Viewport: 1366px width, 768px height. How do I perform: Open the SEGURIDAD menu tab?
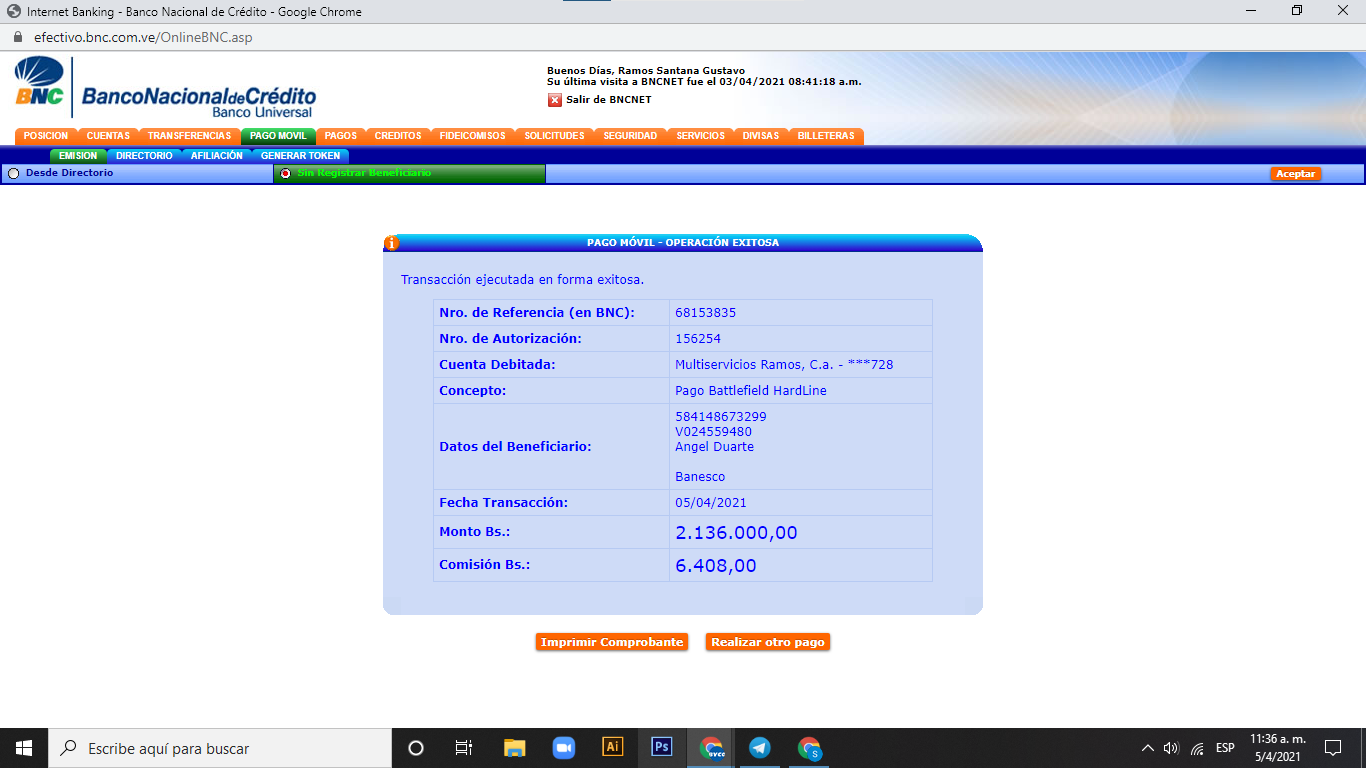pos(630,136)
